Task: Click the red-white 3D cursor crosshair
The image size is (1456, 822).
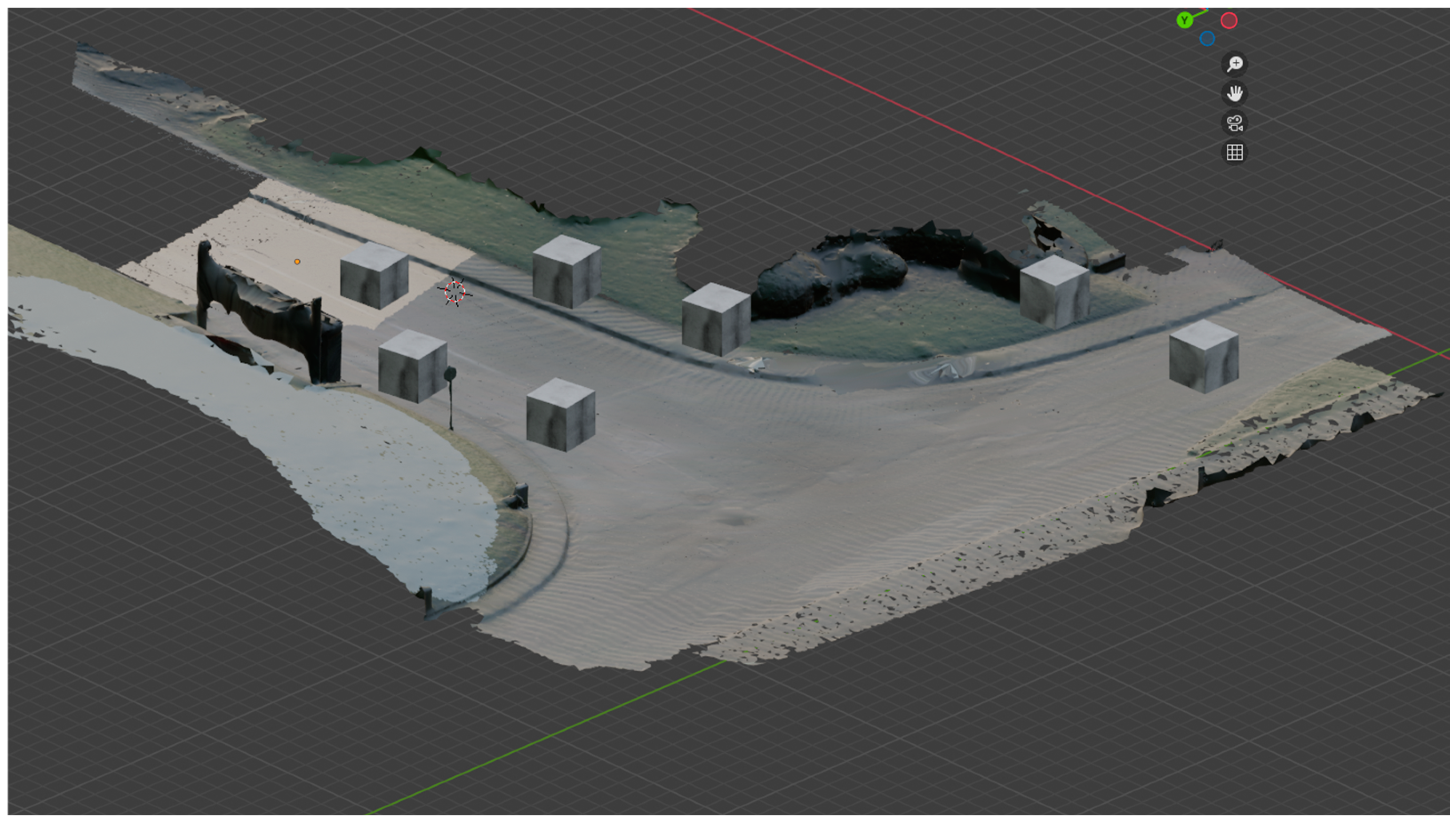Action: (455, 292)
